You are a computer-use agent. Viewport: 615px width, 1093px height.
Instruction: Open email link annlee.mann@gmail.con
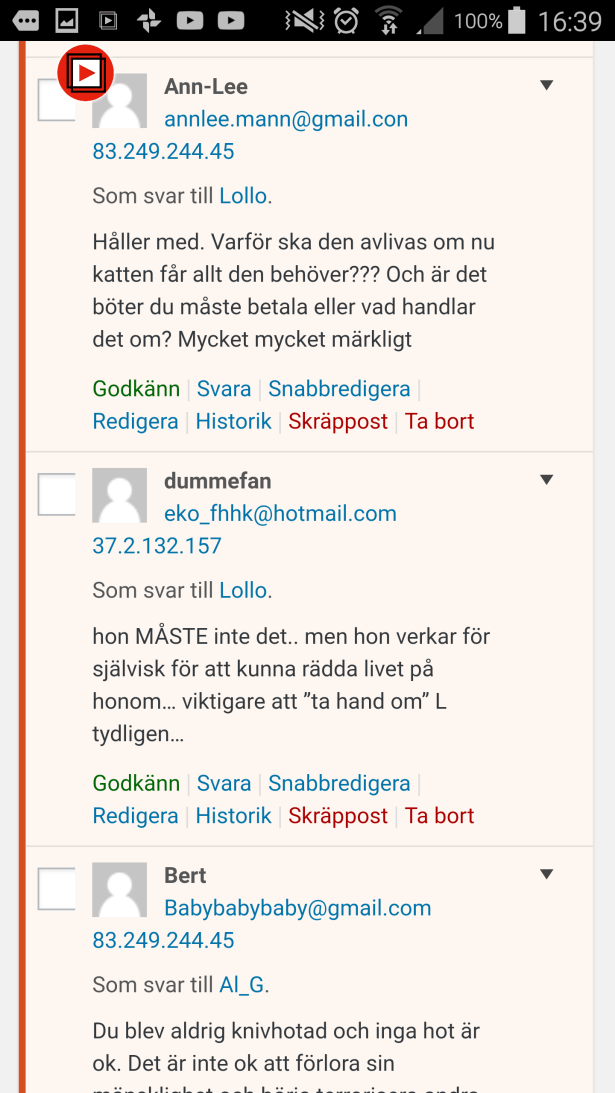tap(286, 120)
